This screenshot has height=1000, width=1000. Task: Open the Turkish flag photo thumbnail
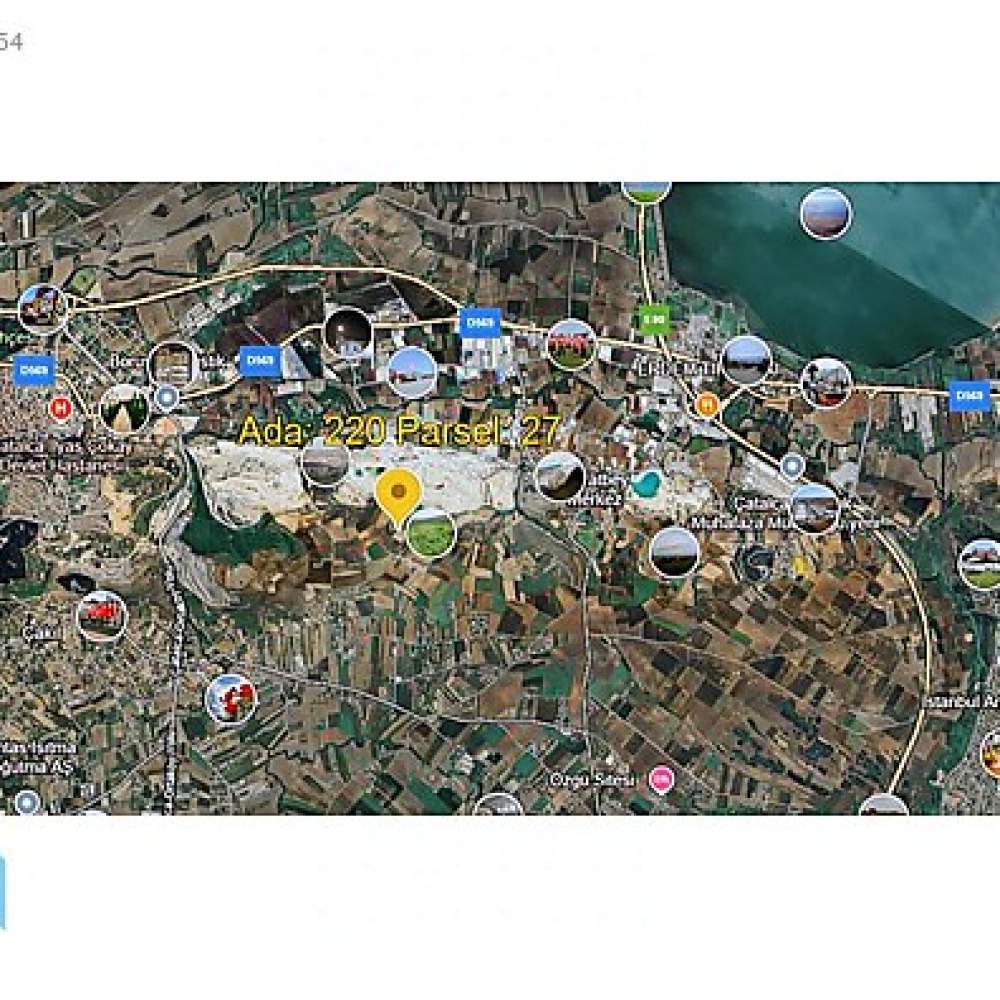pyautogui.click(x=101, y=617)
